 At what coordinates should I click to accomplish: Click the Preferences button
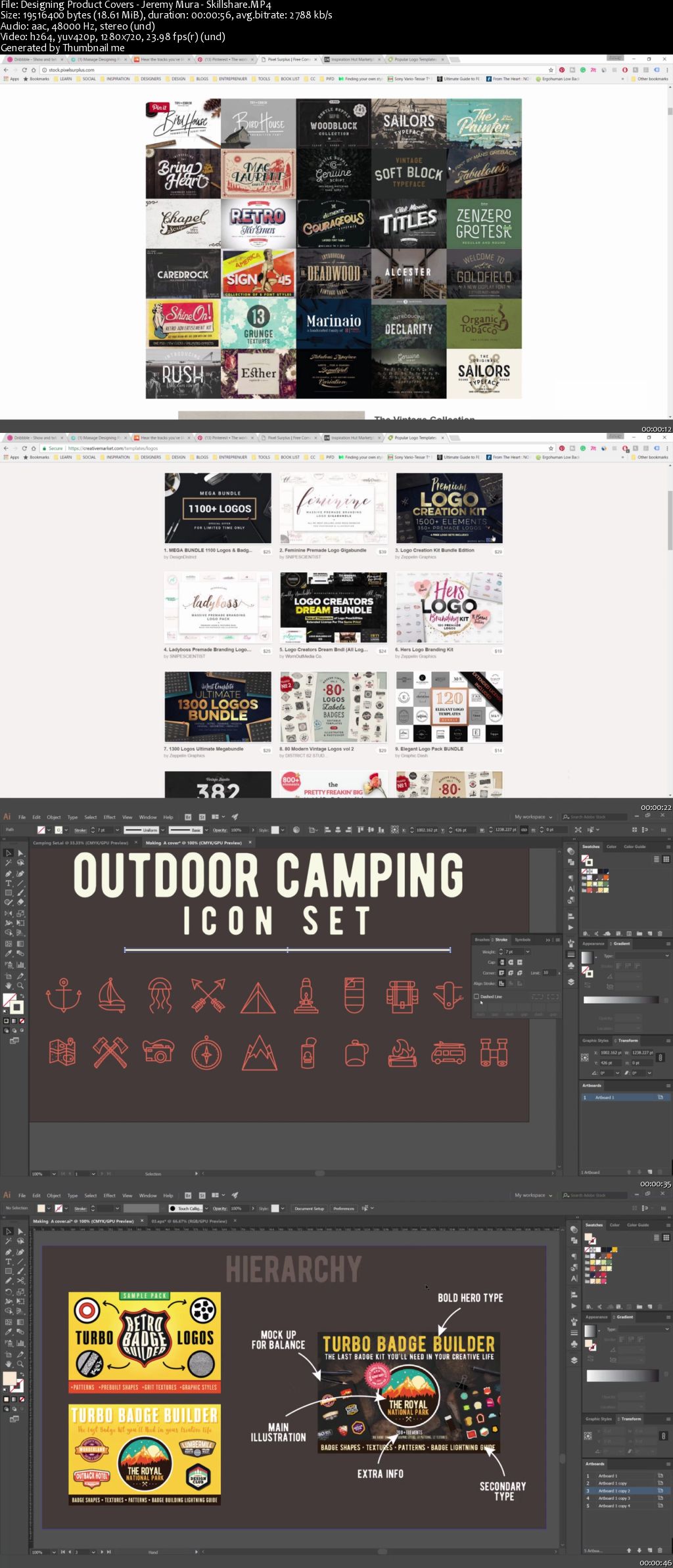[343, 1208]
